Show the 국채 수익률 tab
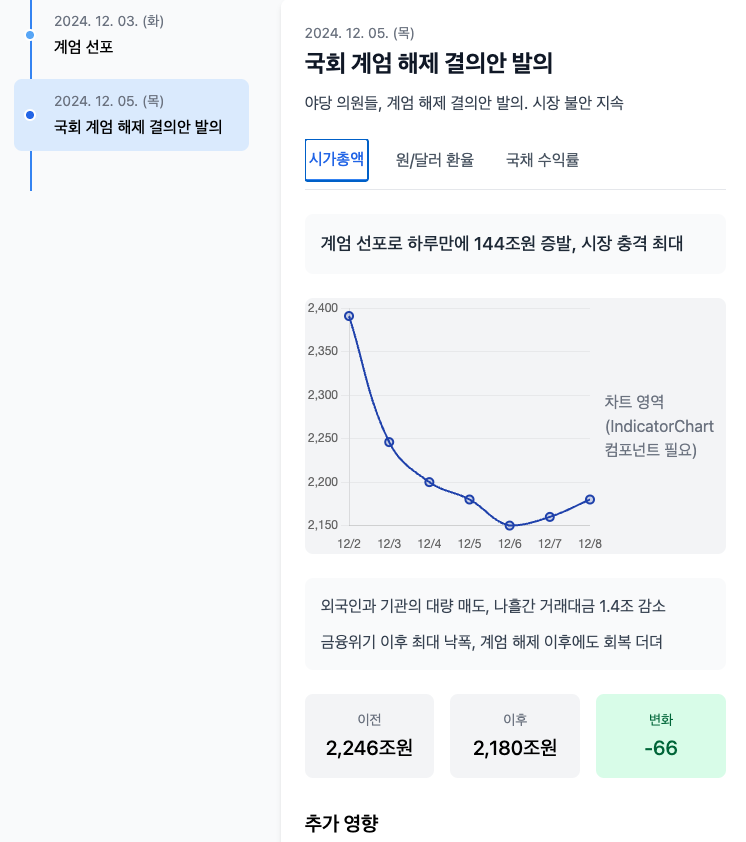 pyautogui.click(x=543, y=160)
